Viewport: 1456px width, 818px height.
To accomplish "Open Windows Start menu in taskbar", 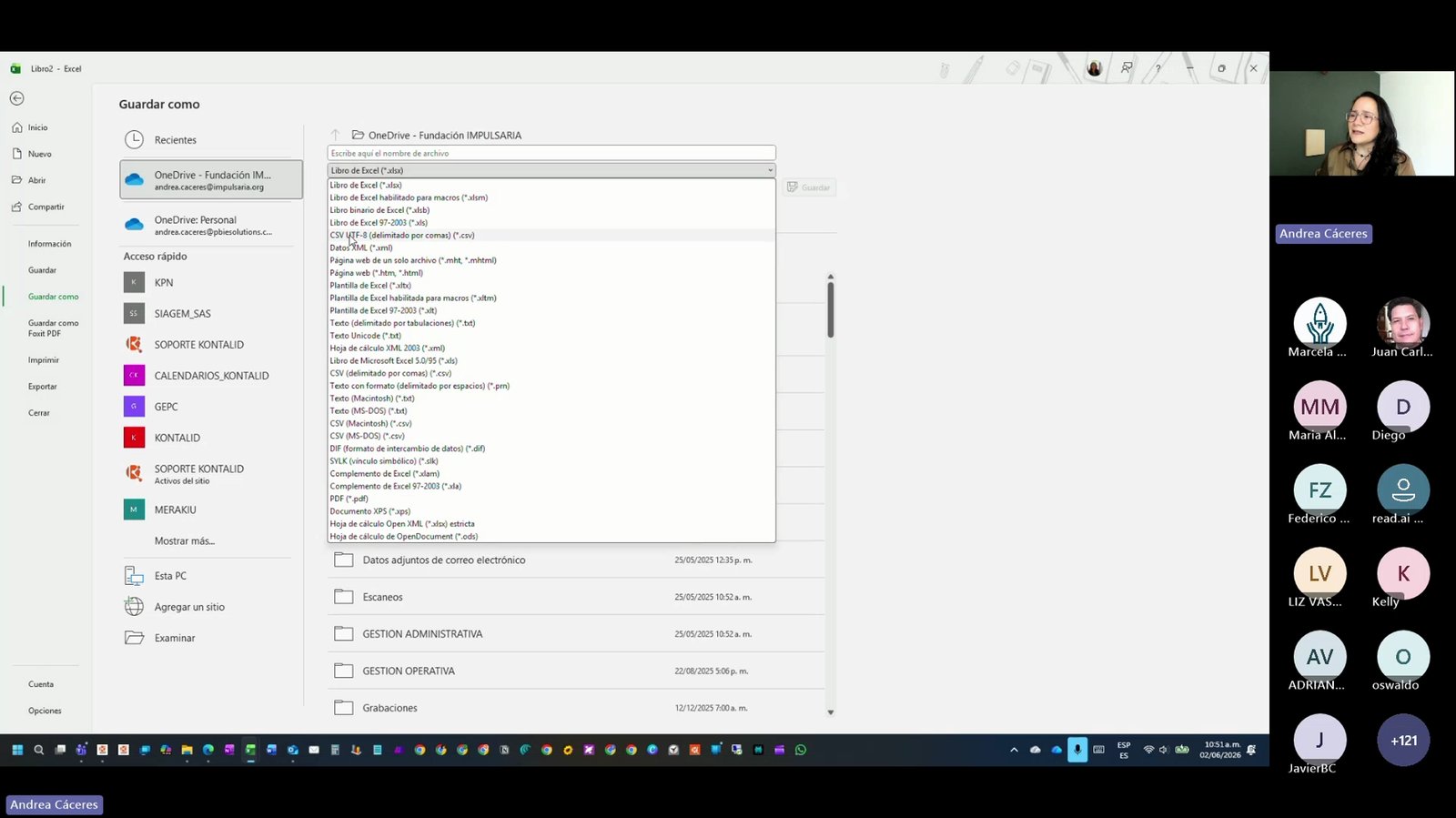I will (17, 750).
